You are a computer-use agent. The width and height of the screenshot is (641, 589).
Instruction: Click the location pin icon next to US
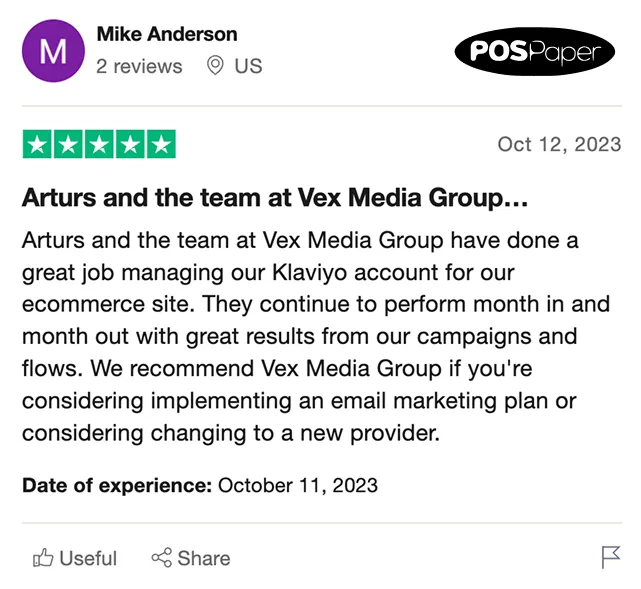pyautogui.click(x=215, y=65)
